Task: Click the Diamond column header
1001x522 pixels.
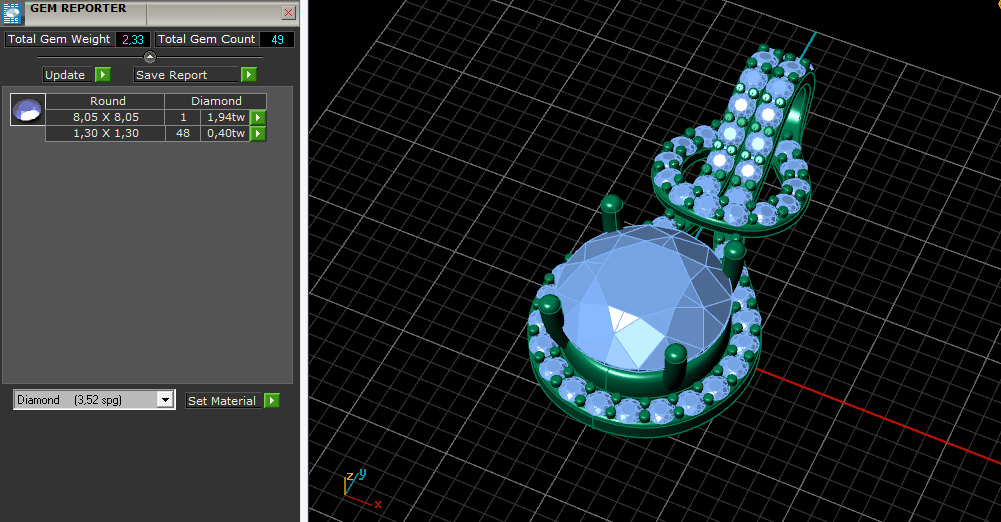Action: (216, 101)
